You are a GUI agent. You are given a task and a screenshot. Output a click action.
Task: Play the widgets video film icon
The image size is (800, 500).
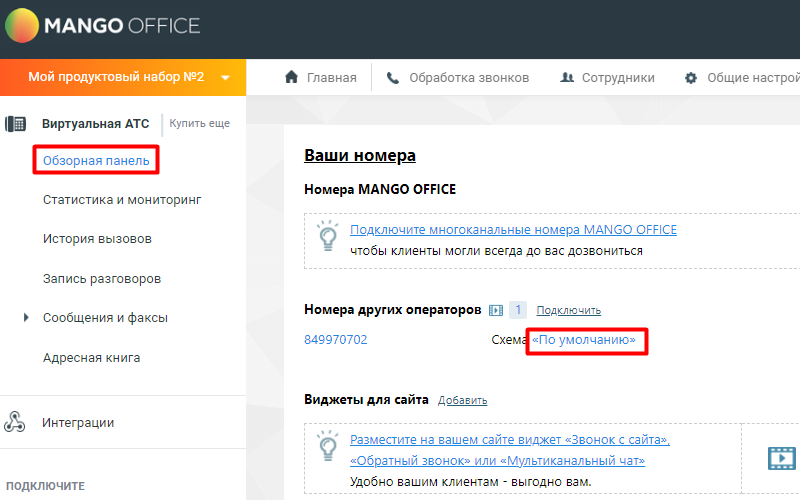(782, 458)
